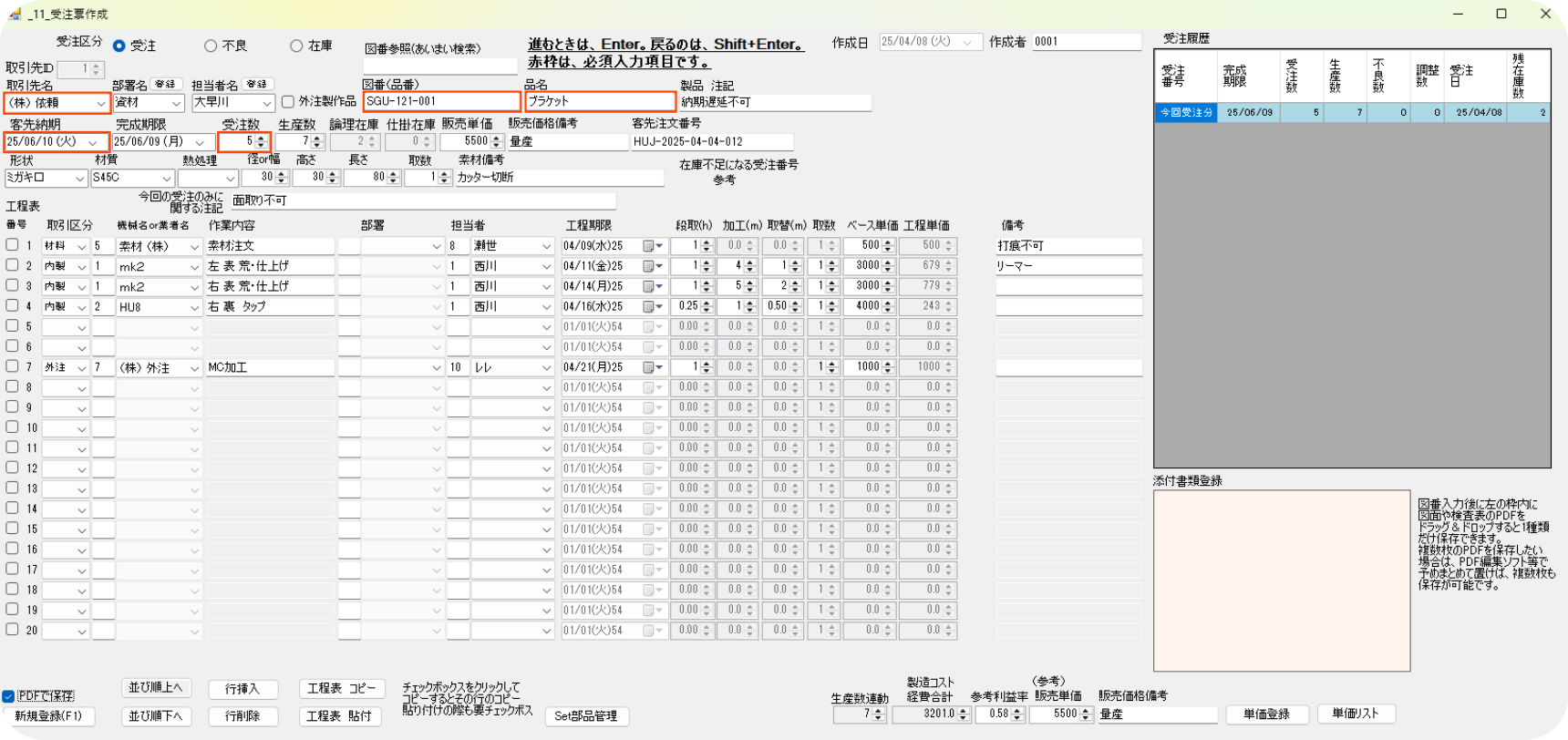The width and height of the screenshot is (1568, 740).
Task: Open row 2 machine name dropdown showing mk2
Action: pyautogui.click(x=193, y=267)
